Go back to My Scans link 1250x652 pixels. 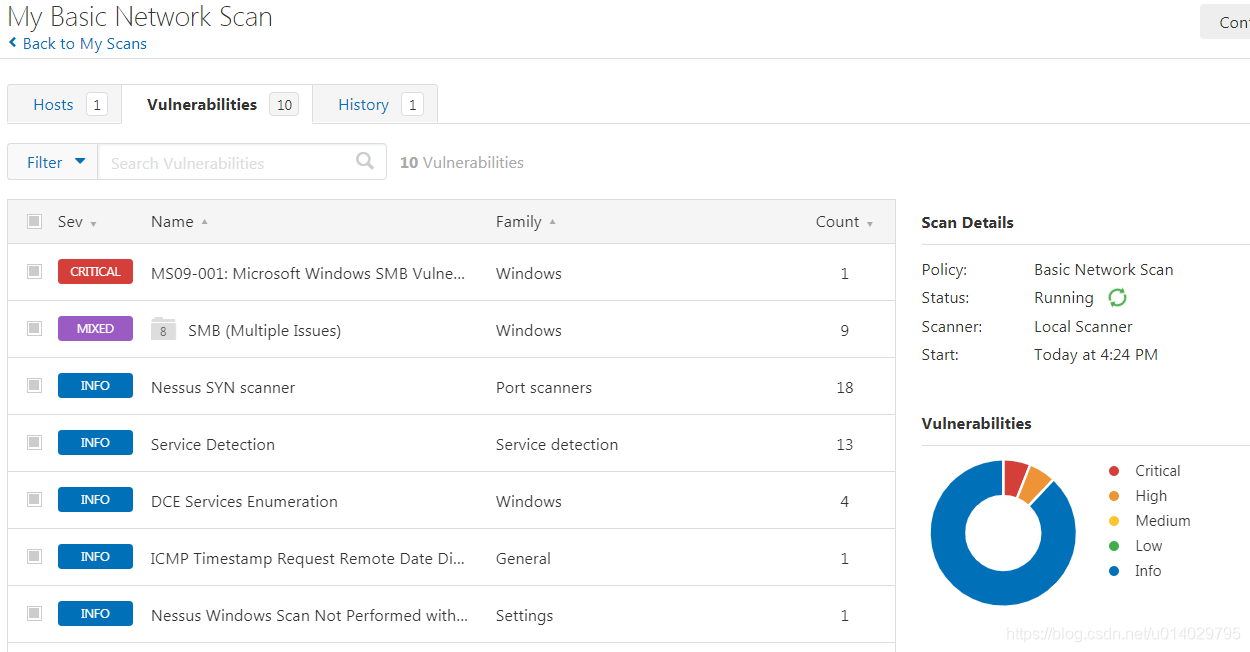click(84, 44)
